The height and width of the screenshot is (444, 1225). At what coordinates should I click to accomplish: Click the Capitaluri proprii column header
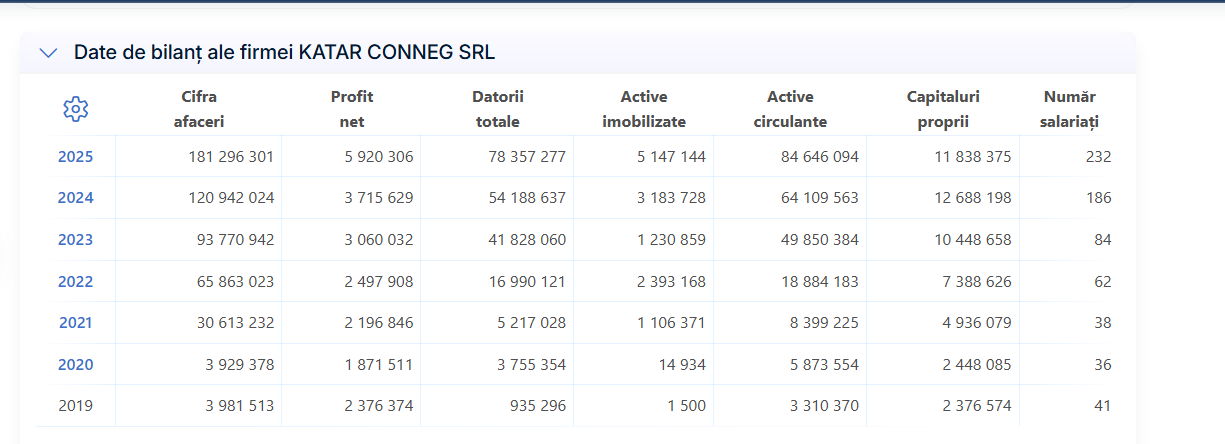point(943,109)
